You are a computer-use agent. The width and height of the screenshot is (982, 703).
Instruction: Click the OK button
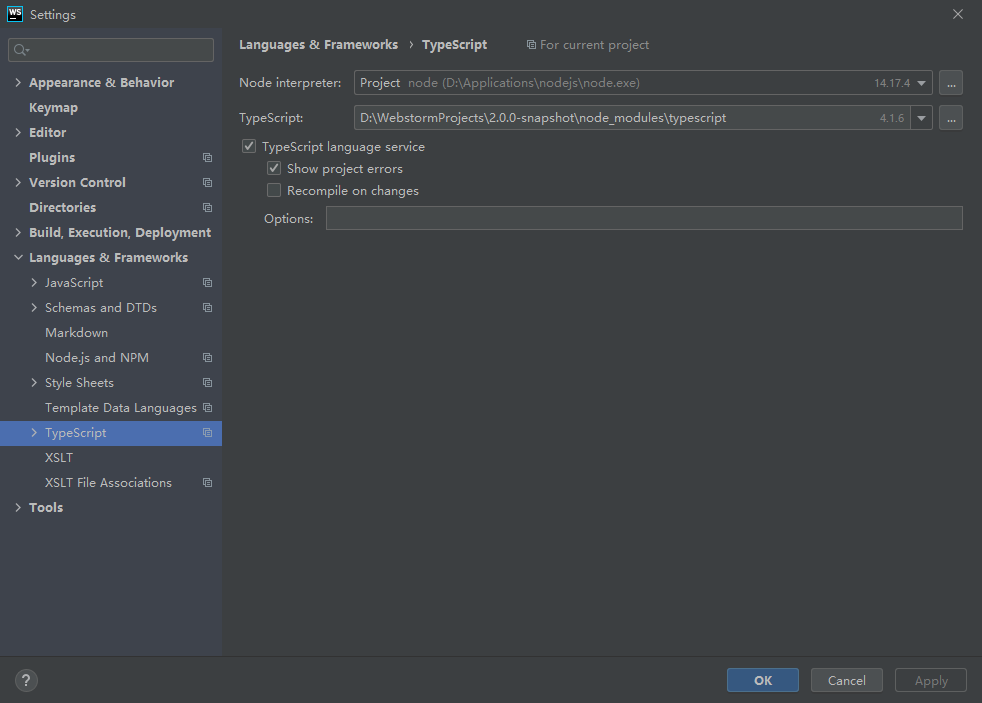click(763, 680)
